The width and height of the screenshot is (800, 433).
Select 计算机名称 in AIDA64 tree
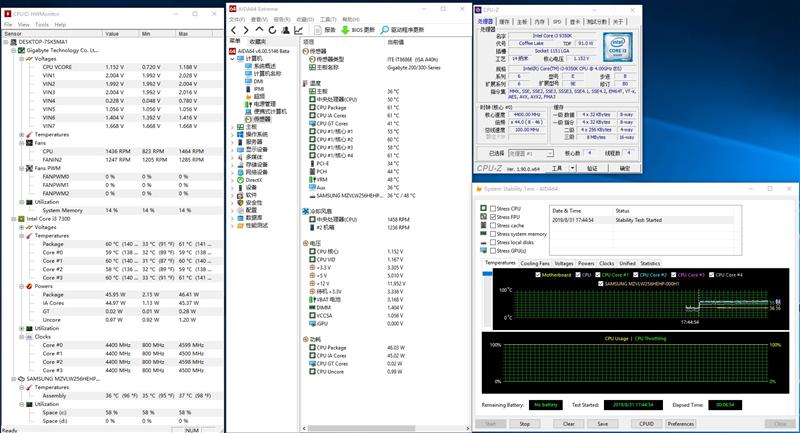(267, 73)
